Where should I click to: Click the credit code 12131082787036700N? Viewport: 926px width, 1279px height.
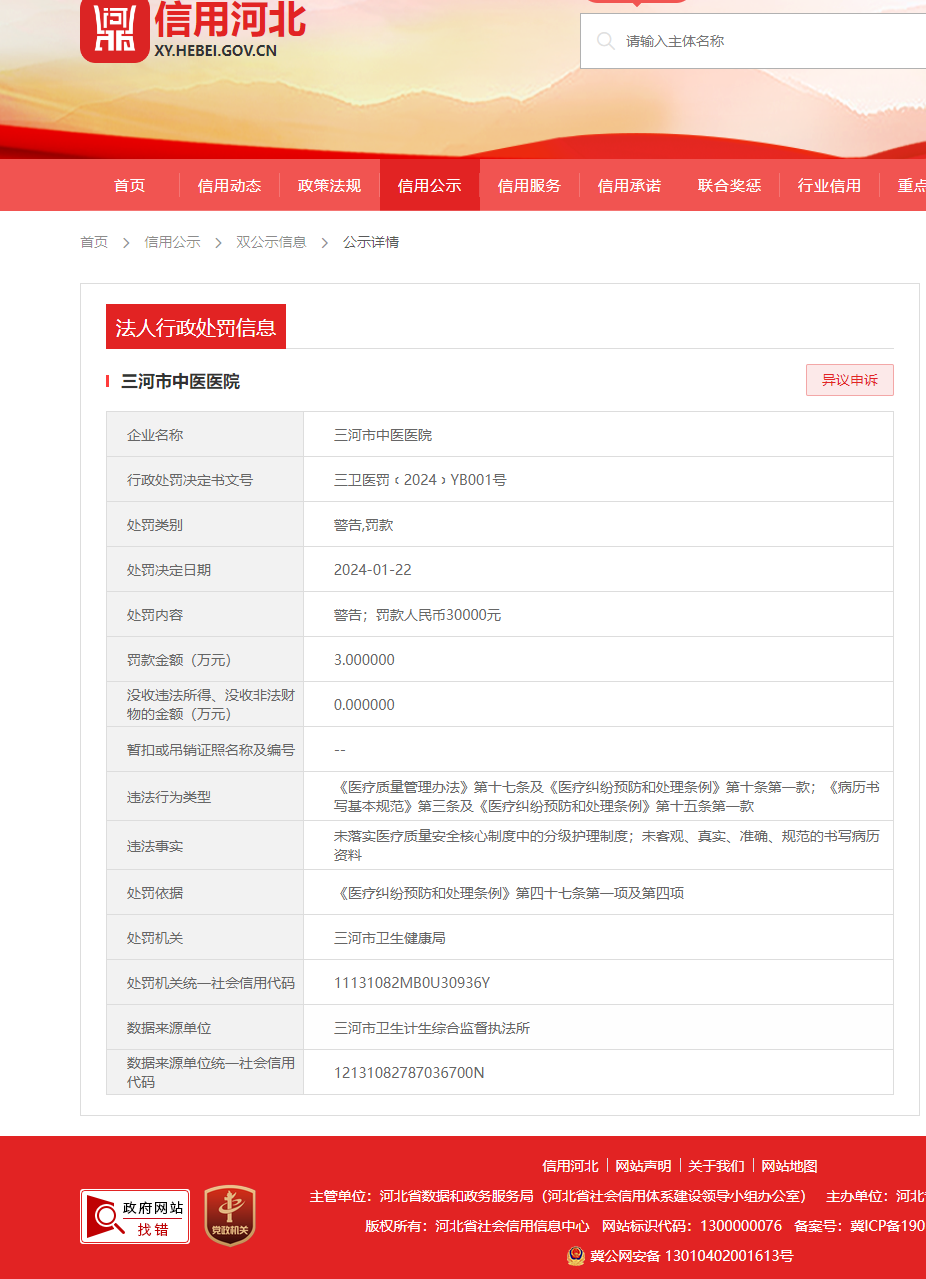pos(409,1073)
